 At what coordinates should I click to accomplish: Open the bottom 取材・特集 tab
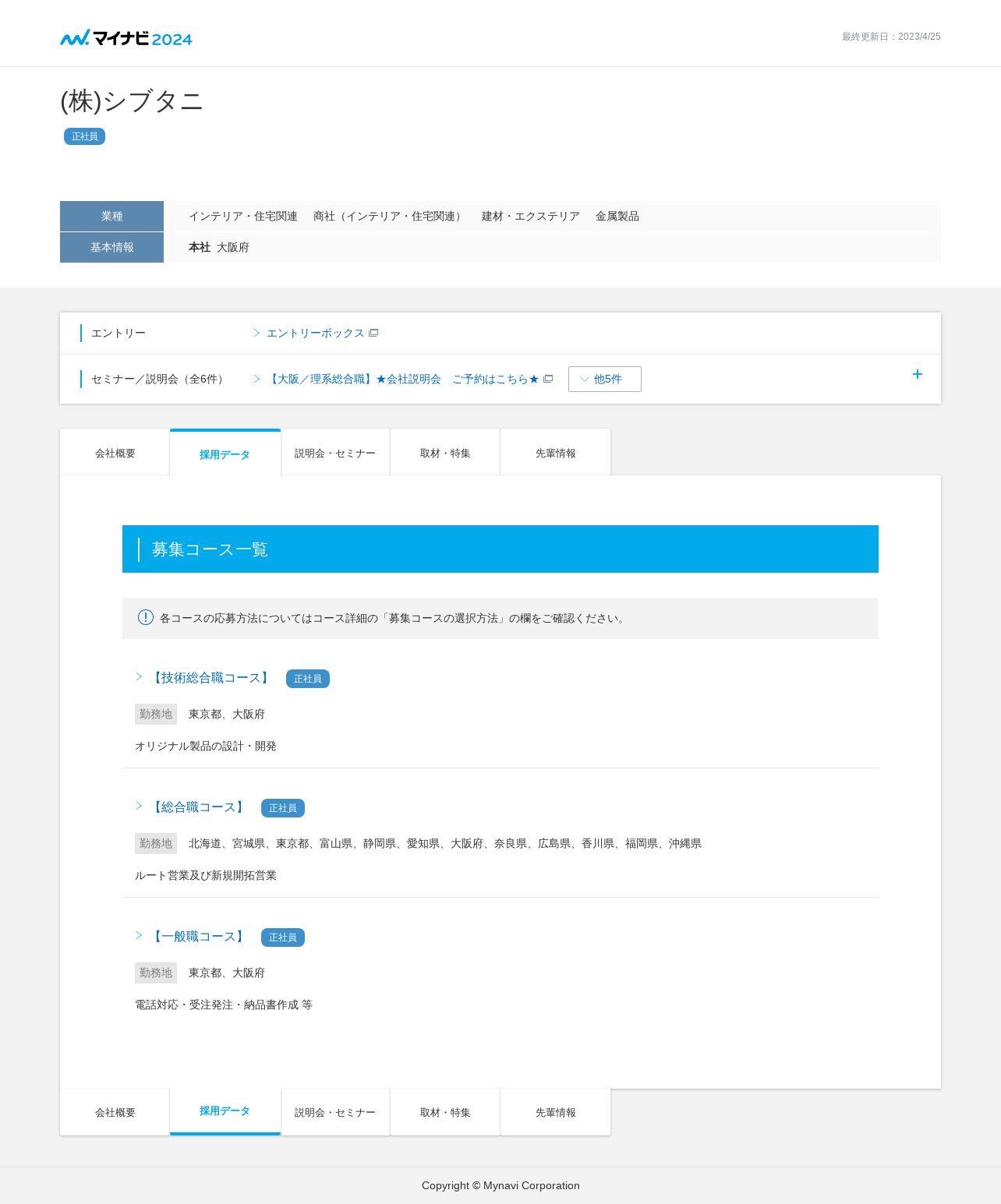coord(445,1112)
